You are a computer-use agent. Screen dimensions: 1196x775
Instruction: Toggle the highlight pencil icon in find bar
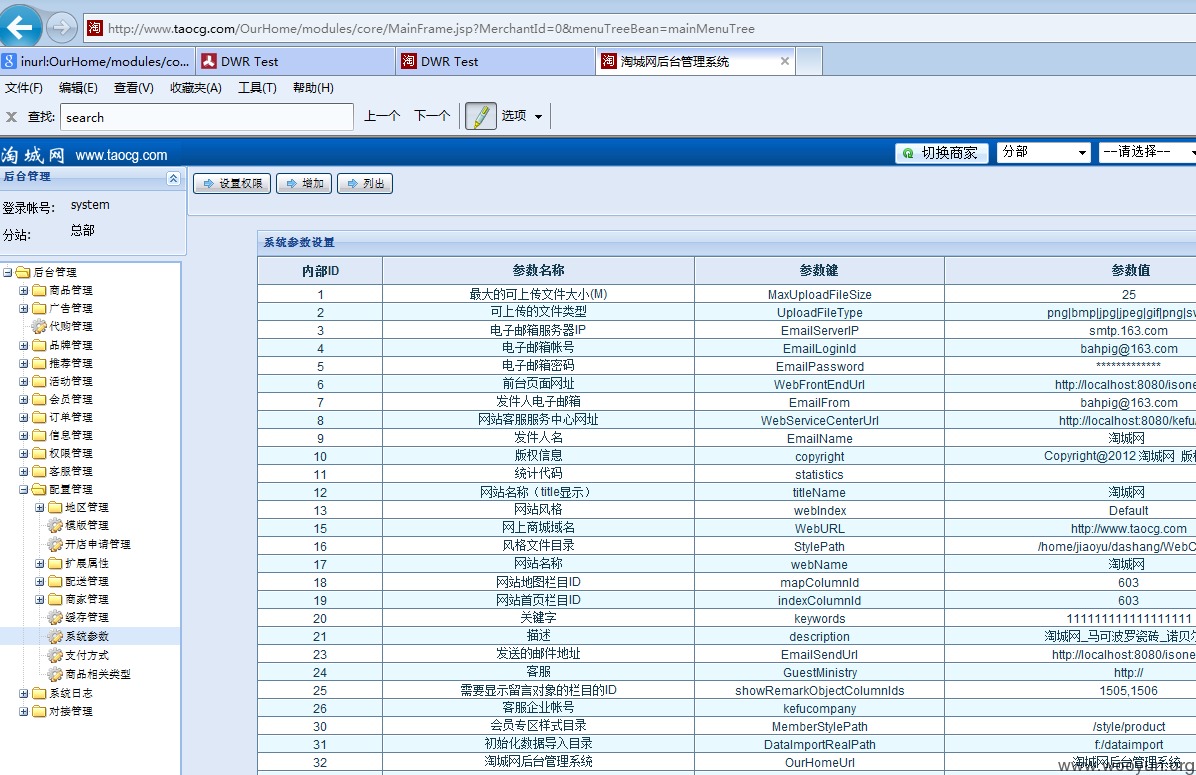click(x=481, y=116)
